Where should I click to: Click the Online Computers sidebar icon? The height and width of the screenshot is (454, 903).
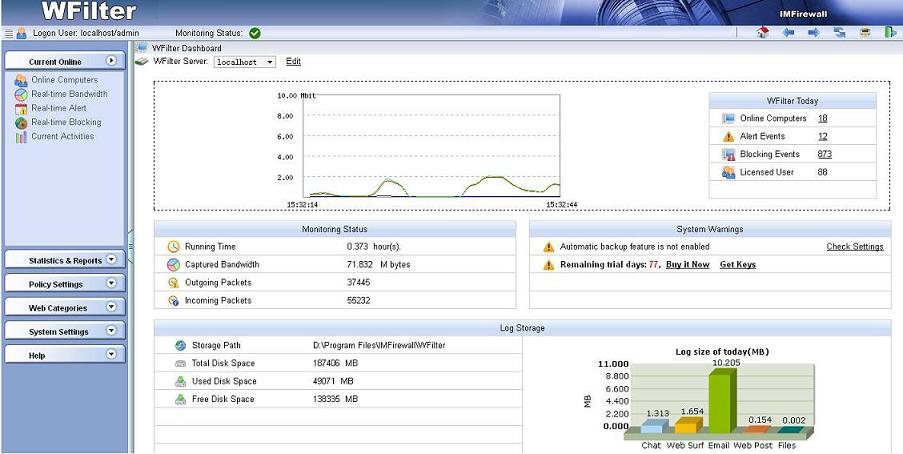coord(21,80)
